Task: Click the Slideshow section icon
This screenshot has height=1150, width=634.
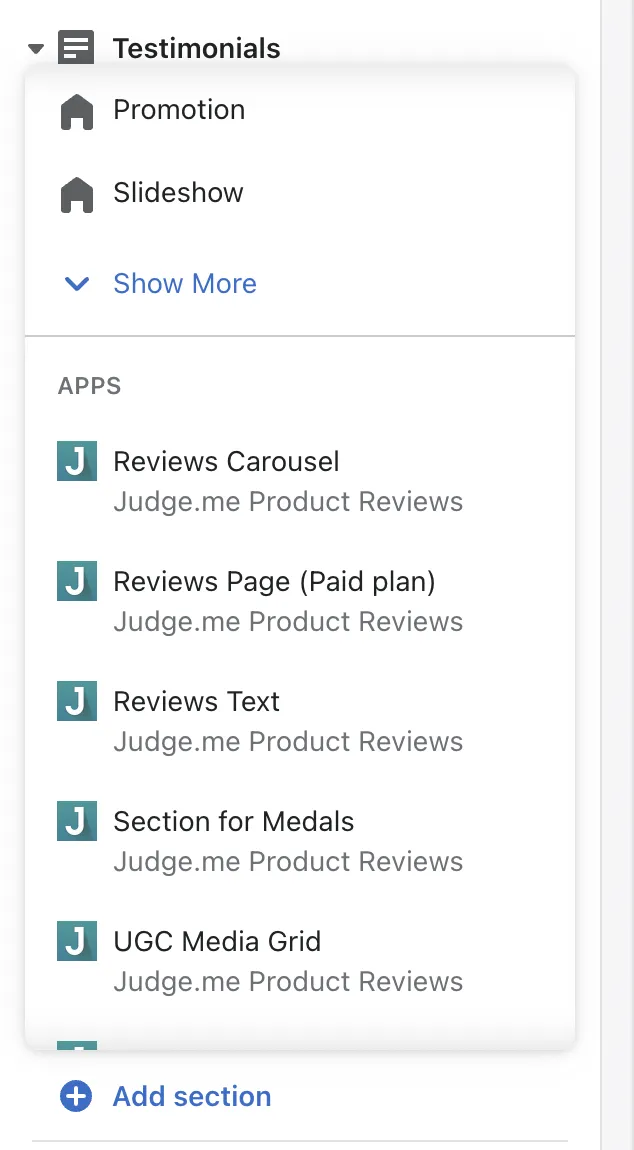Action: [77, 195]
